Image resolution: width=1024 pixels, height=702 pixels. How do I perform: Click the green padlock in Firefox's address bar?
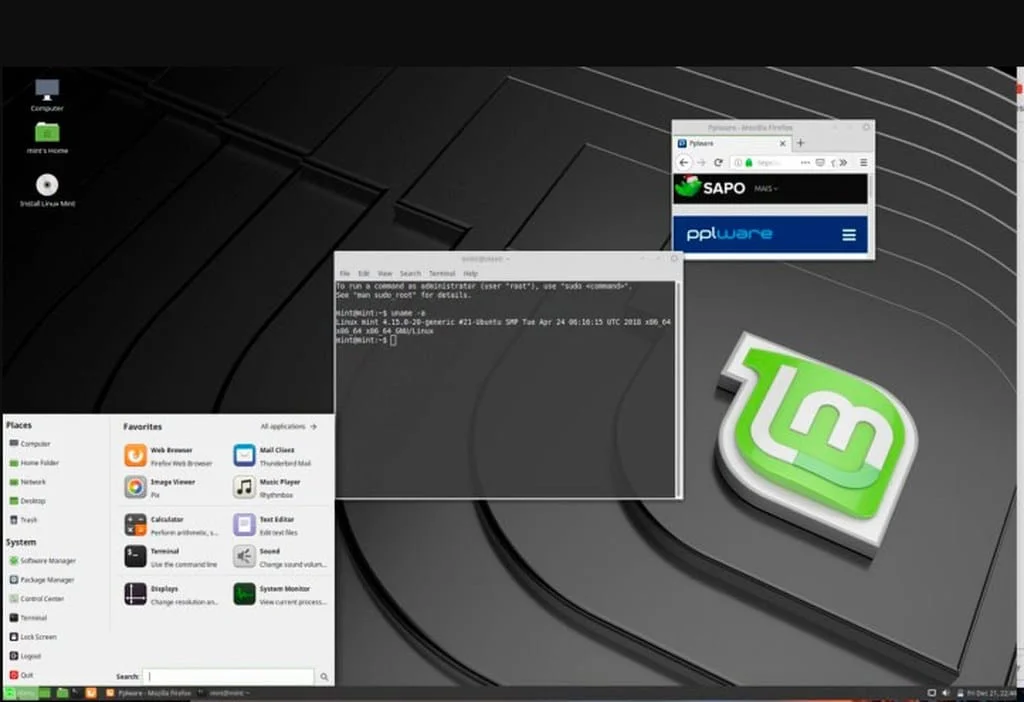pos(749,163)
